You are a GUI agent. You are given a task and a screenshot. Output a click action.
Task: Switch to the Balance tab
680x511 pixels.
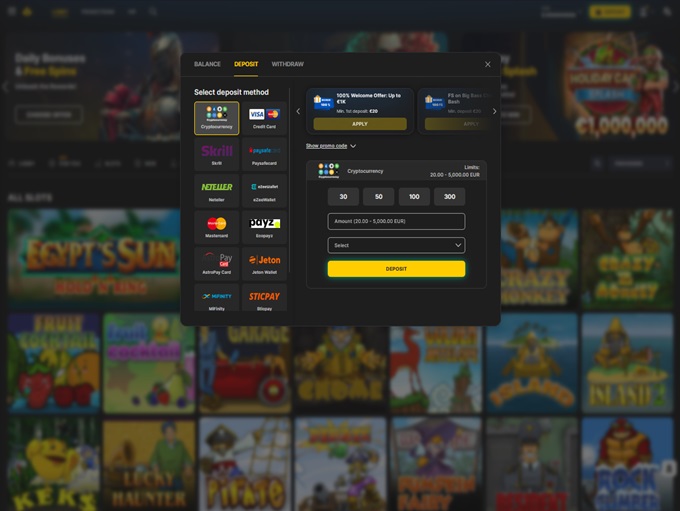pyautogui.click(x=207, y=64)
